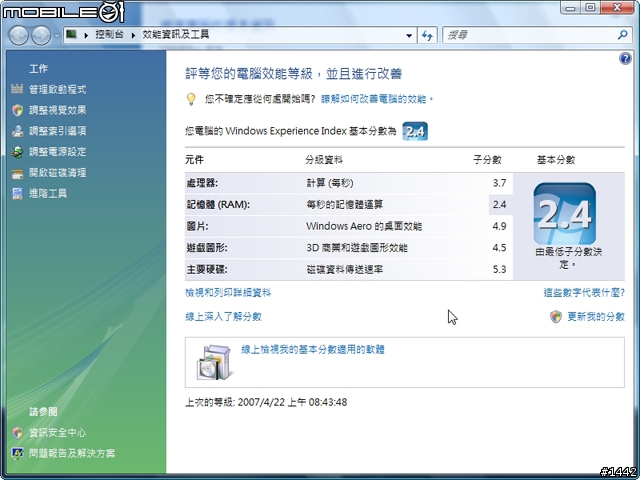Click the 4.5 gaming graphics subscore

pos(499,248)
